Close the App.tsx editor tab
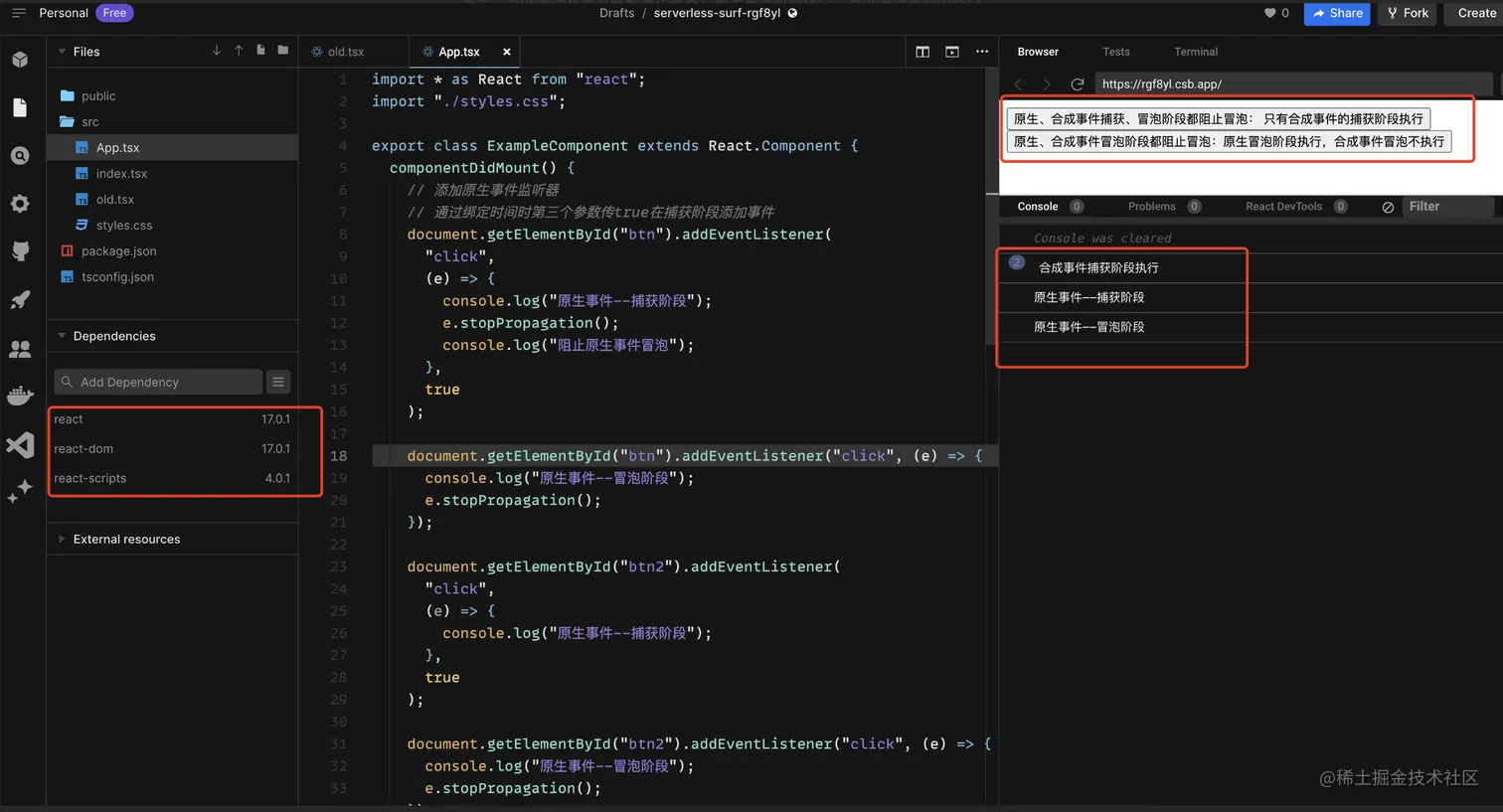The width and height of the screenshot is (1503, 812). pyautogui.click(x=507, y=52)
